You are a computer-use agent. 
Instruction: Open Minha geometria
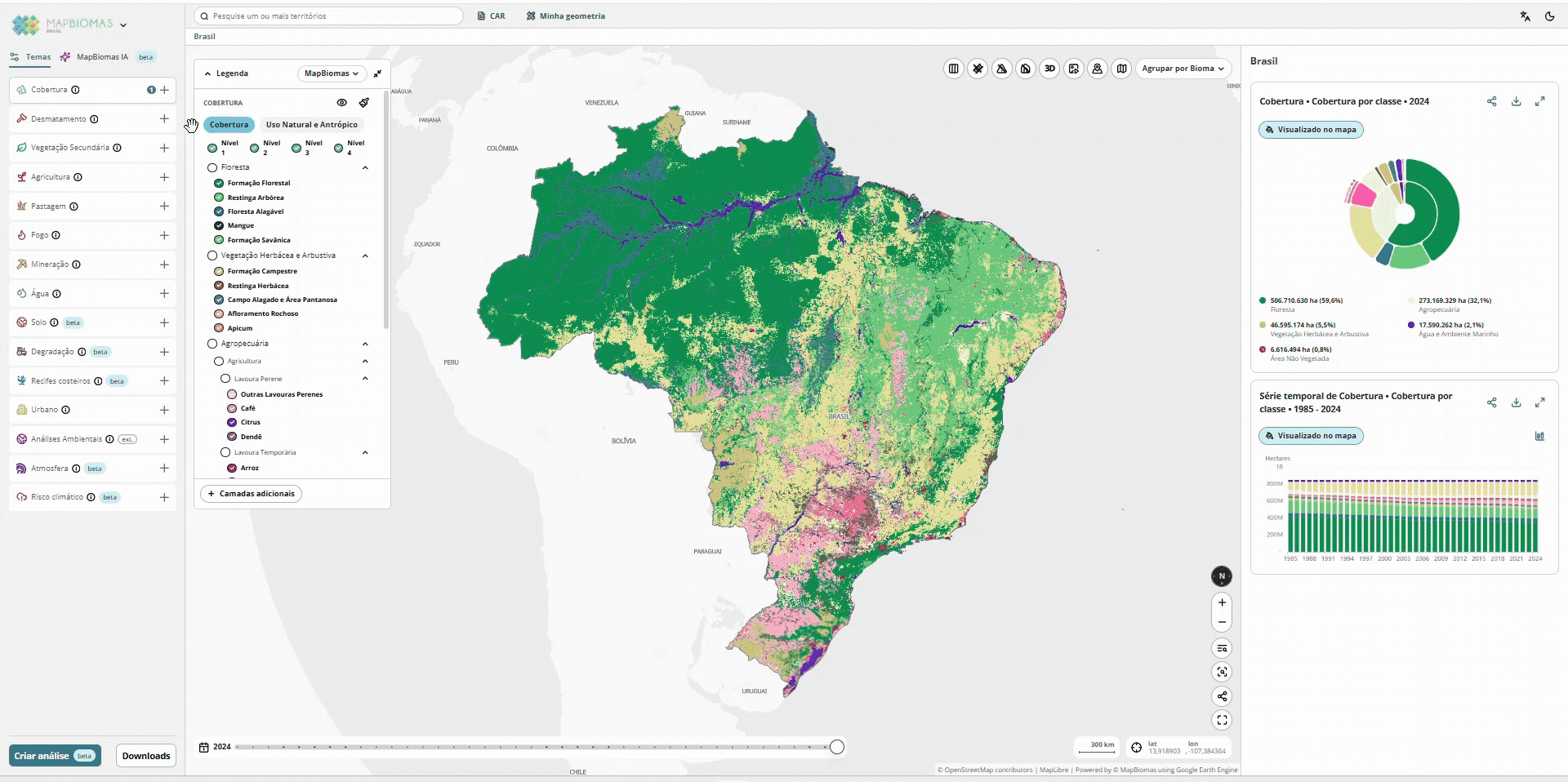coord(565,16)
